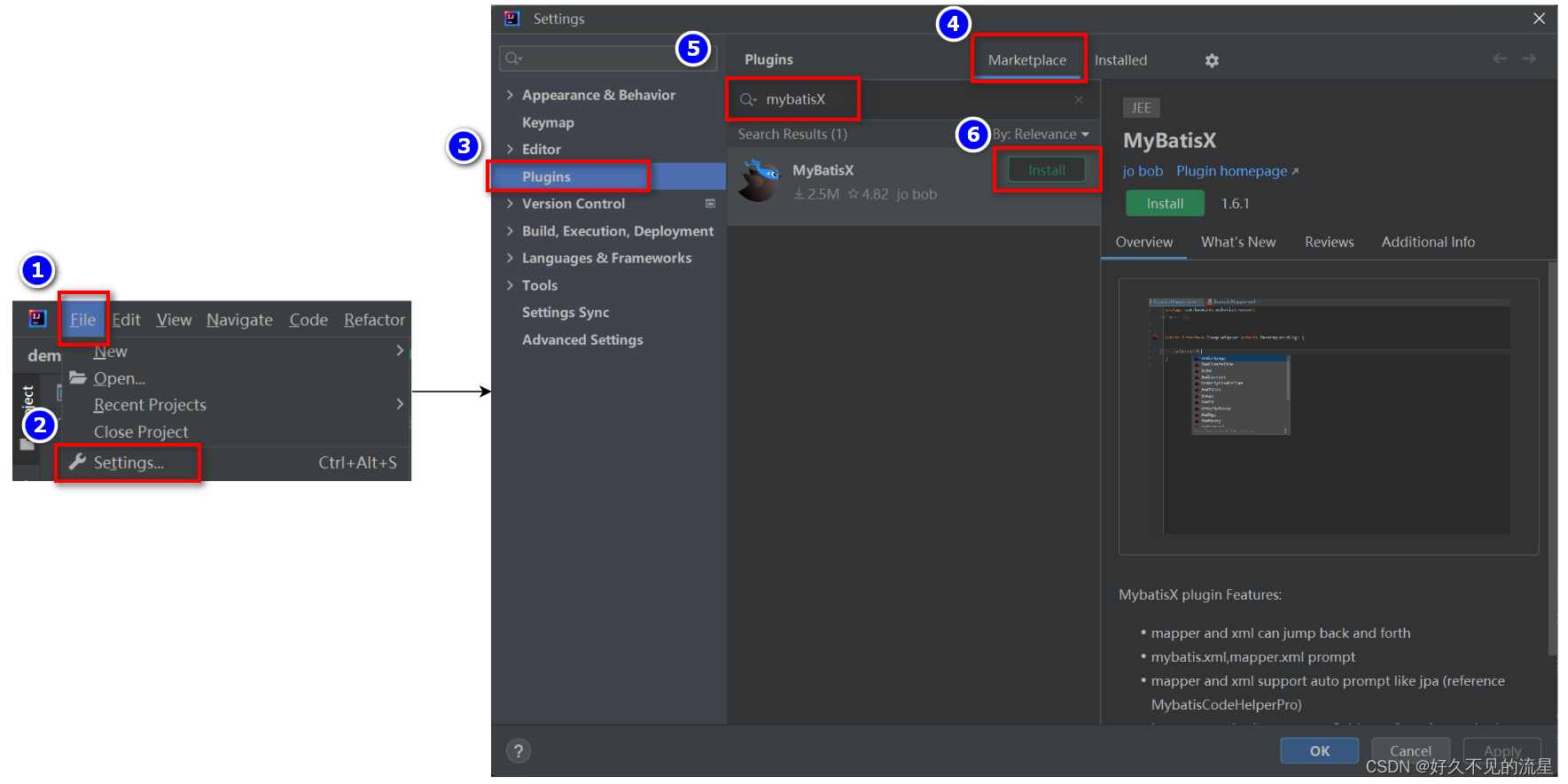The image size is (1568, 784).
Task: Open the What's New tab
Action: (1238, 242)
